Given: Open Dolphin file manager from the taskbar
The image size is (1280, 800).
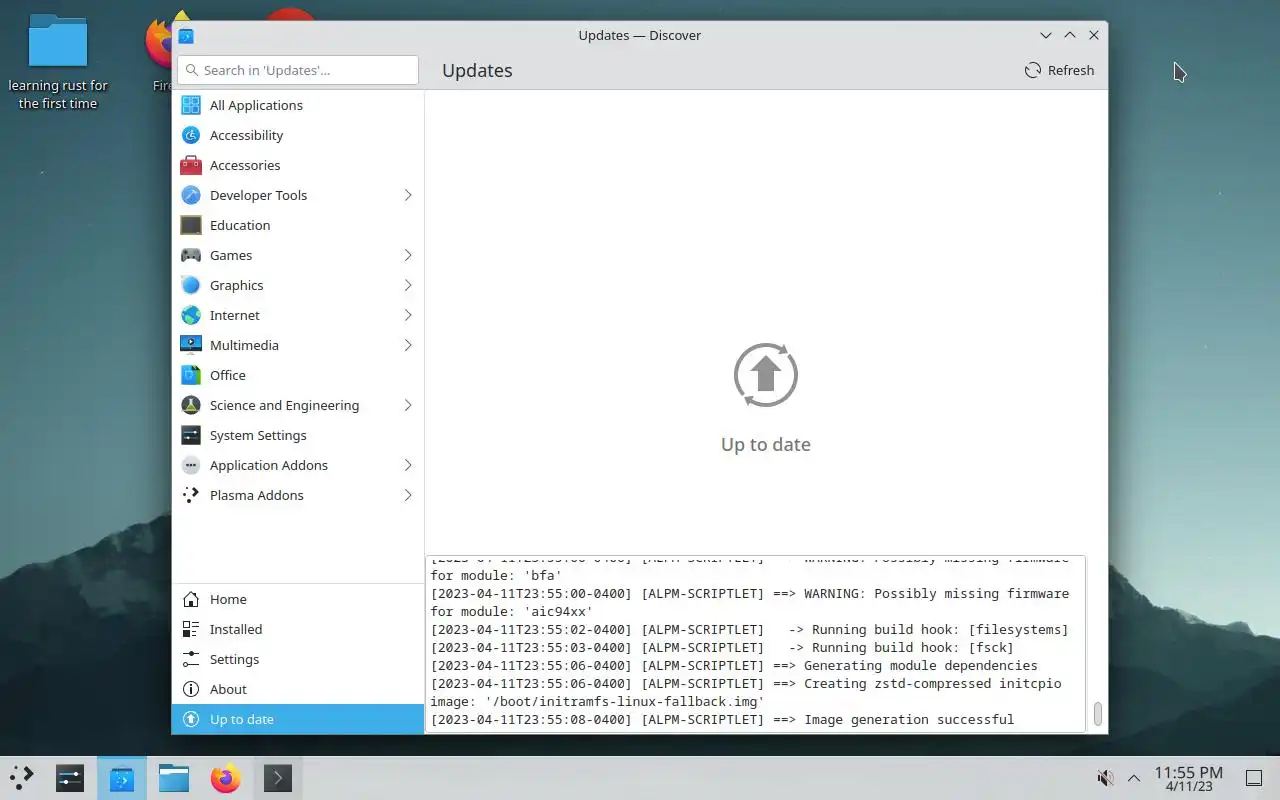Looking at the screenshot, I should tap(174, 777).
